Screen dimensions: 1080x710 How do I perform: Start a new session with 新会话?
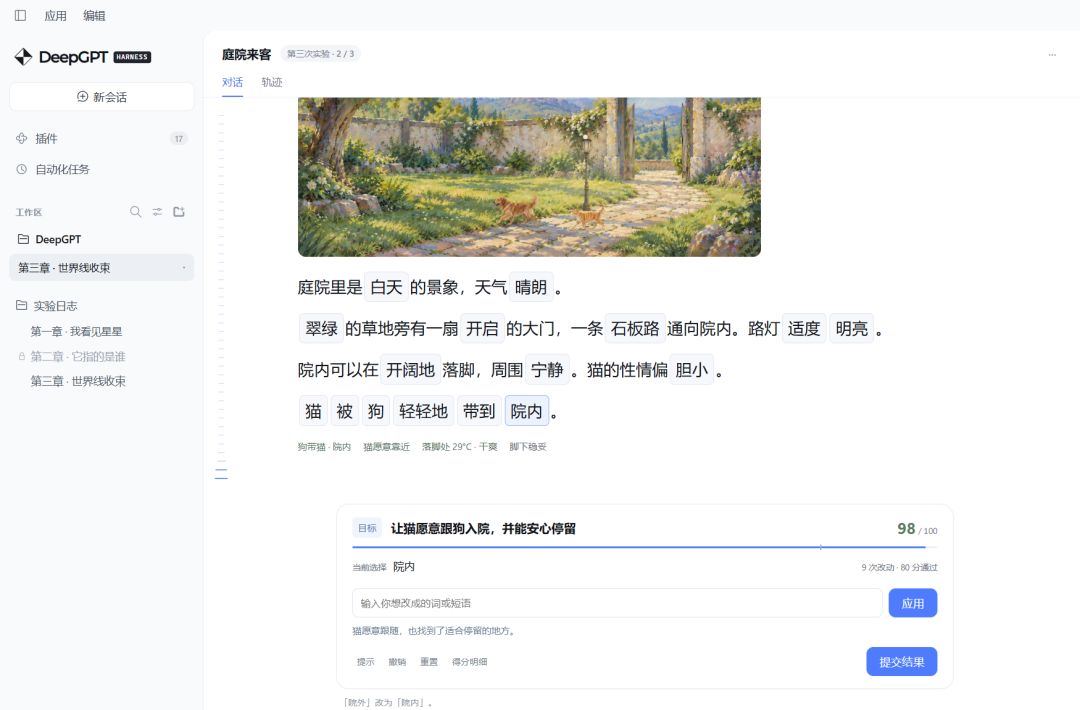click(x=101, y=97)
